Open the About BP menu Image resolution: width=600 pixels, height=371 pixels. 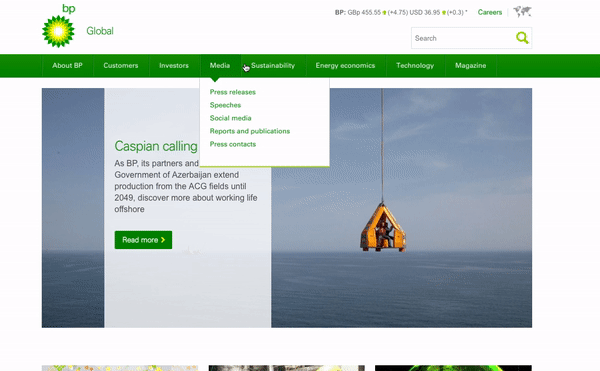coord(67,65)
